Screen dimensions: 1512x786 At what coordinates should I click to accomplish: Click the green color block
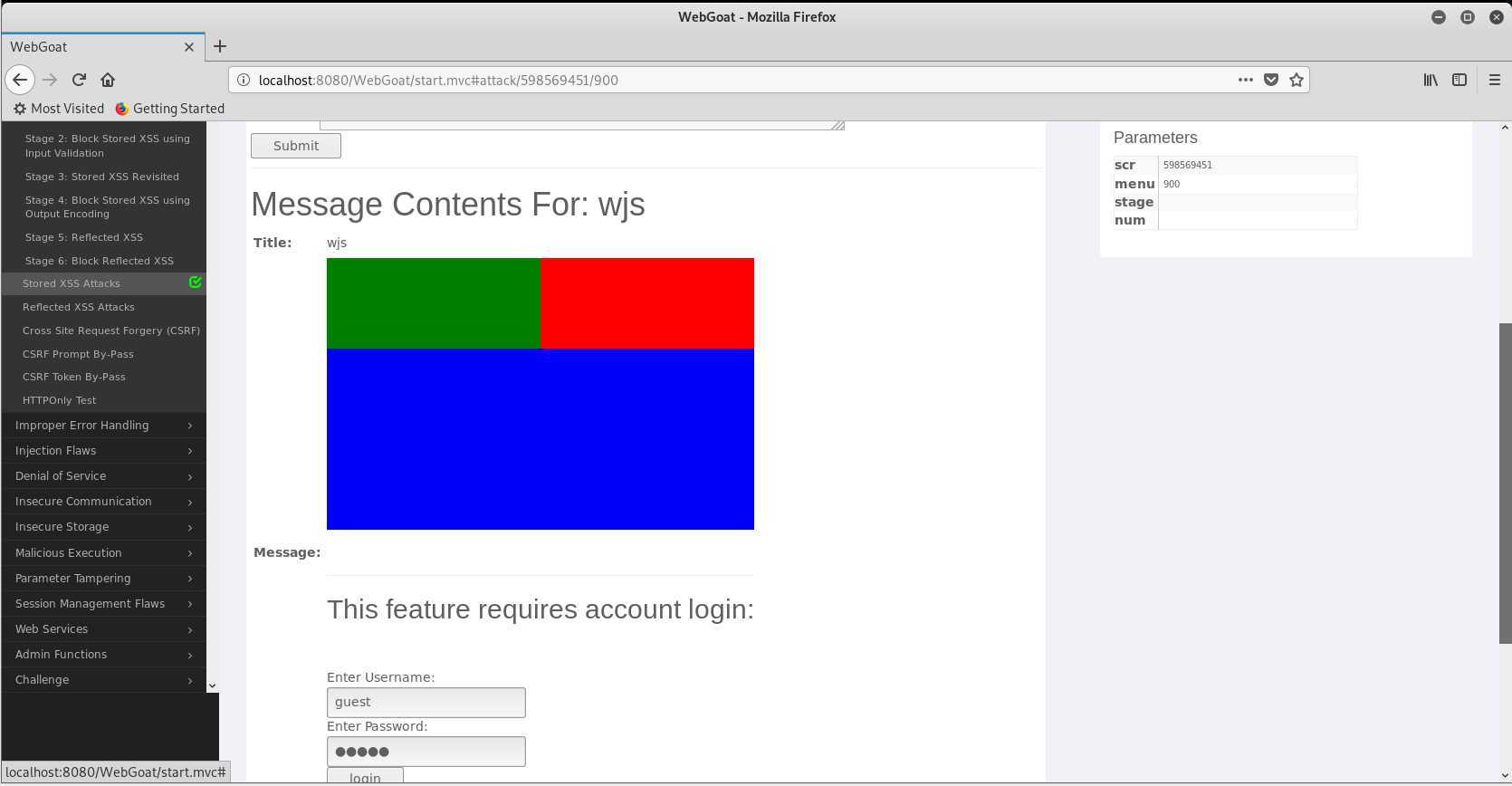click(434, 303)
